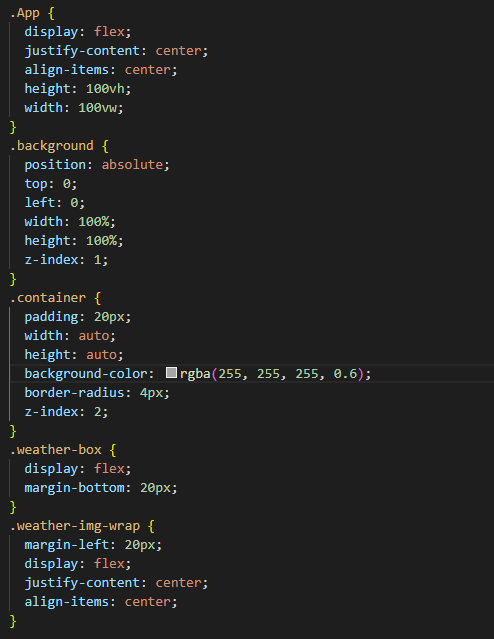The image size is (494, 639).
Task: Click the display: flex line in .weather-box
Action: (78, 469)
